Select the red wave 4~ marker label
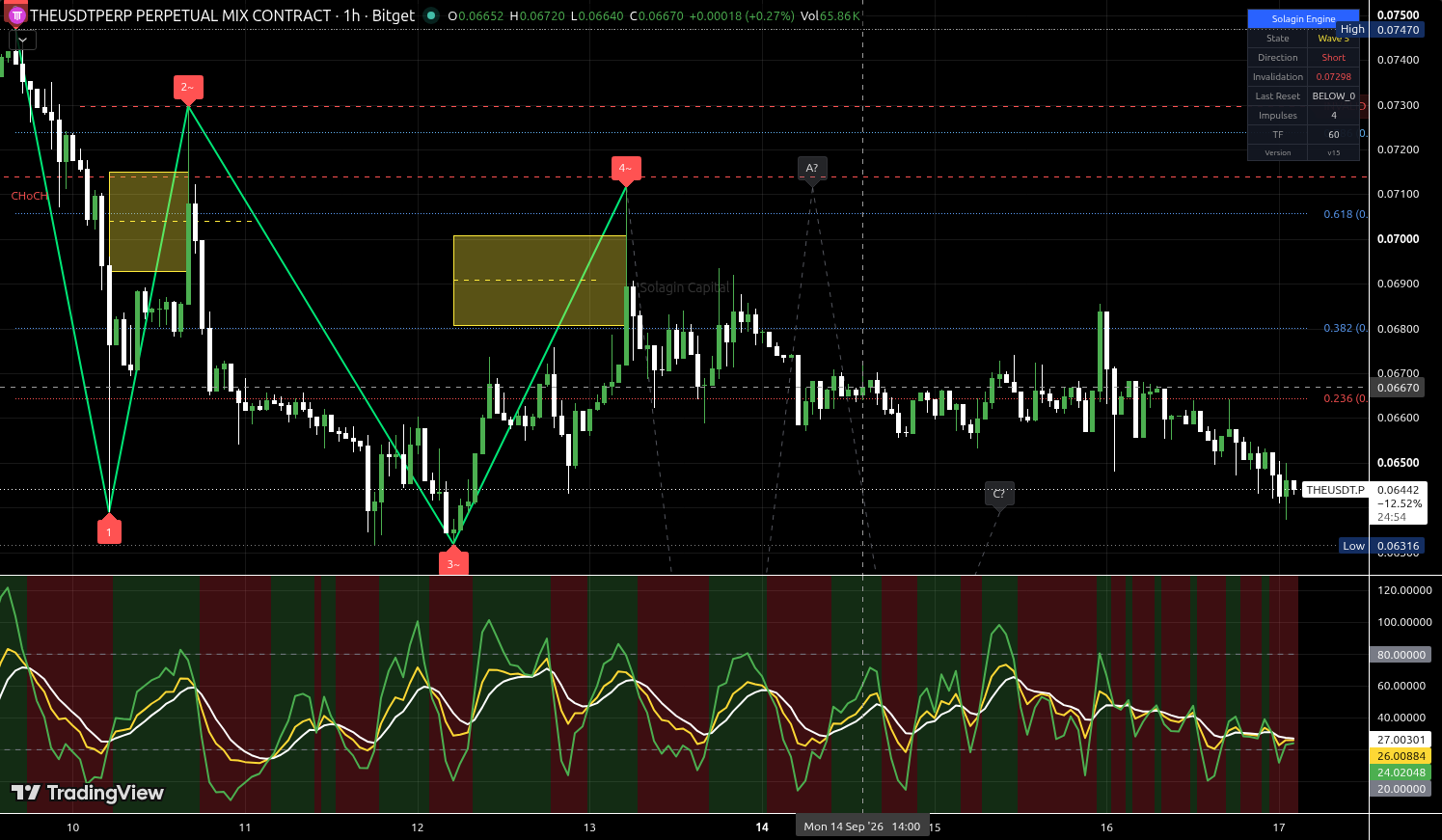 pos(626,170)
